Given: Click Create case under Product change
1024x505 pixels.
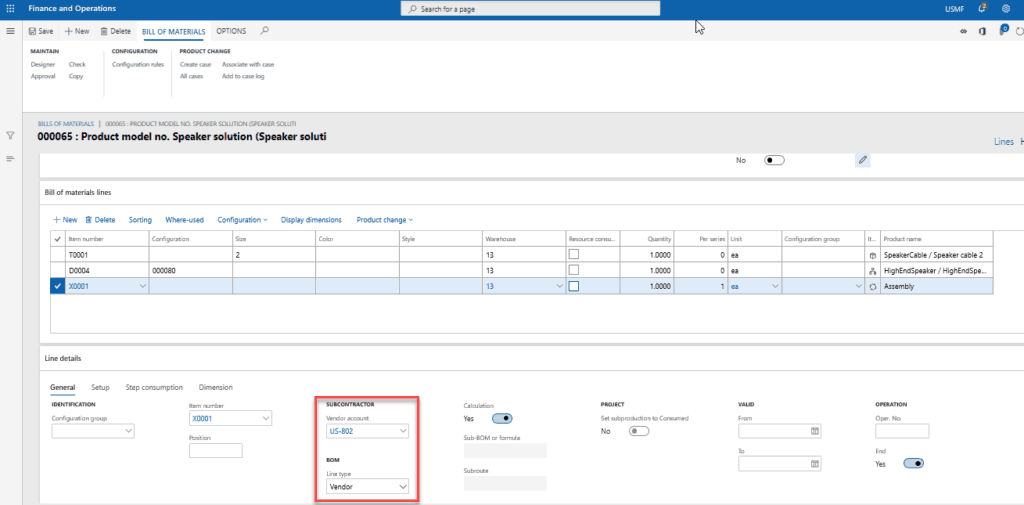Looking at the screenshot, I should (x=195, y=65).
